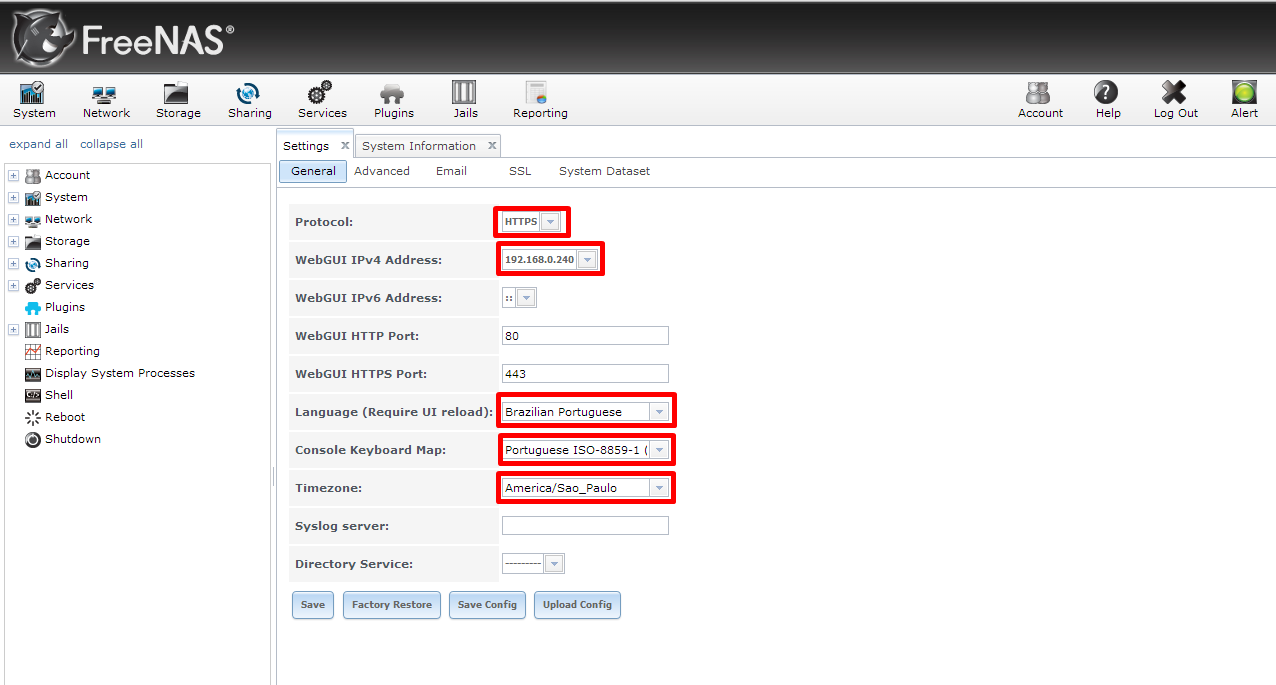This screenshot has height=685, width=1276.
Task: Select the Advanced sub-tab
Action: pyautogui.click(x=382, y=172)
